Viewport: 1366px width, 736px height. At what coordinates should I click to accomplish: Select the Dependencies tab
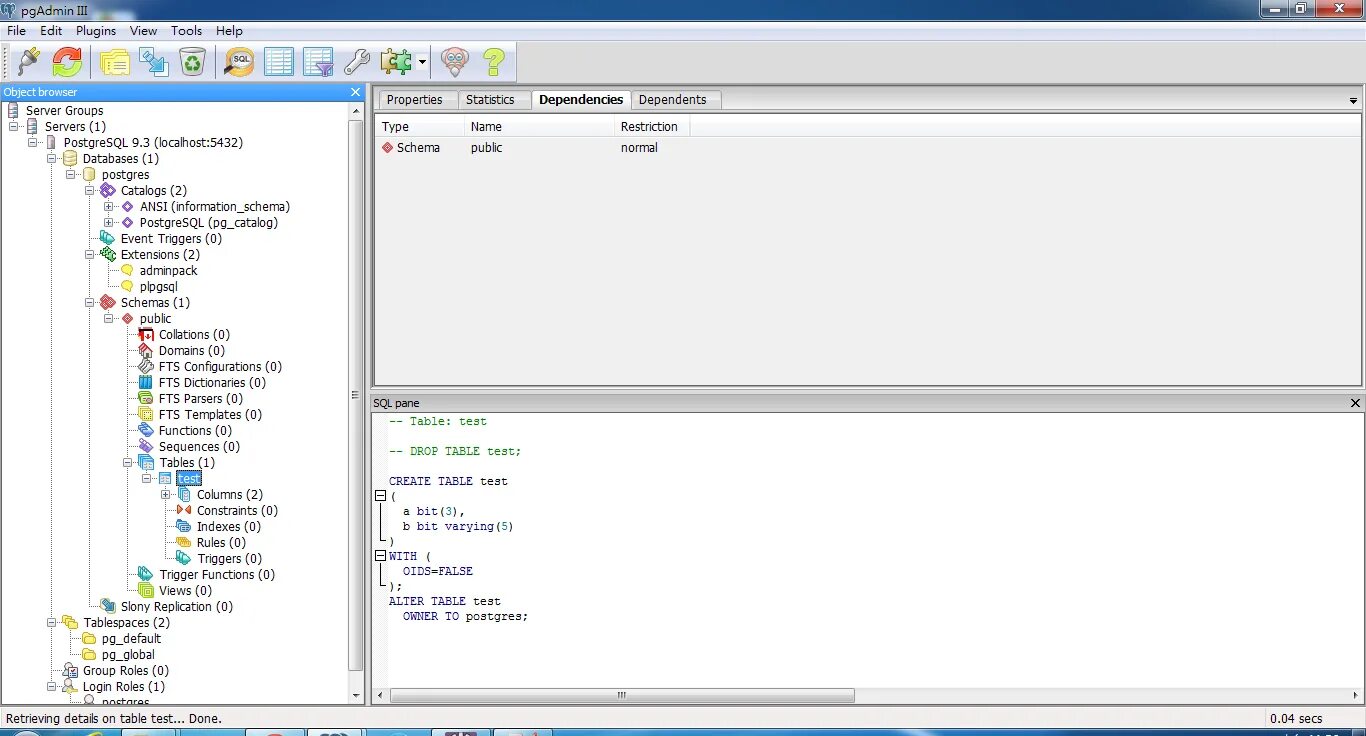pos(581,100)
